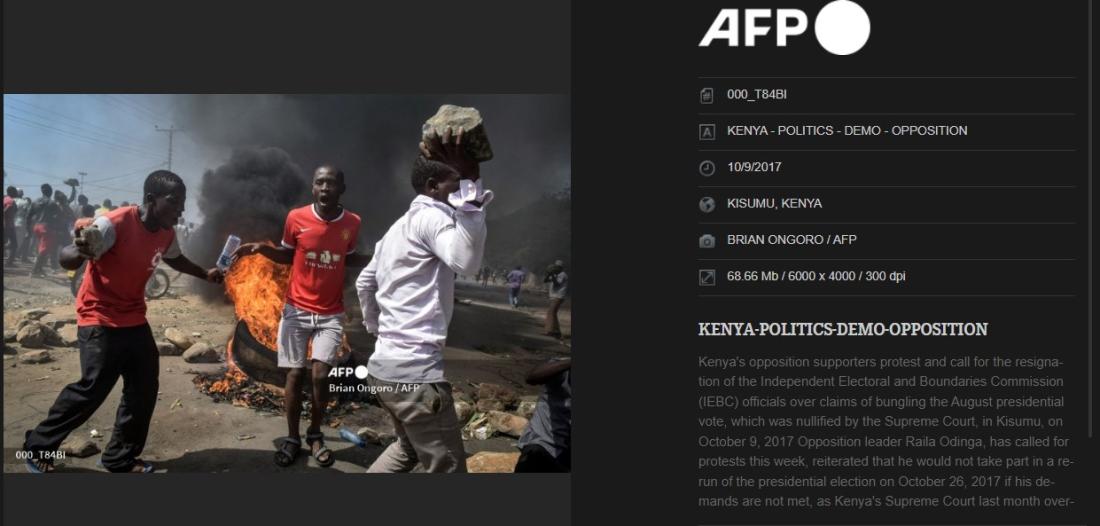Screen dimensions: 1100x526
Task: Select the photo reference 000_T84BI text
Action: click(757, 94)
